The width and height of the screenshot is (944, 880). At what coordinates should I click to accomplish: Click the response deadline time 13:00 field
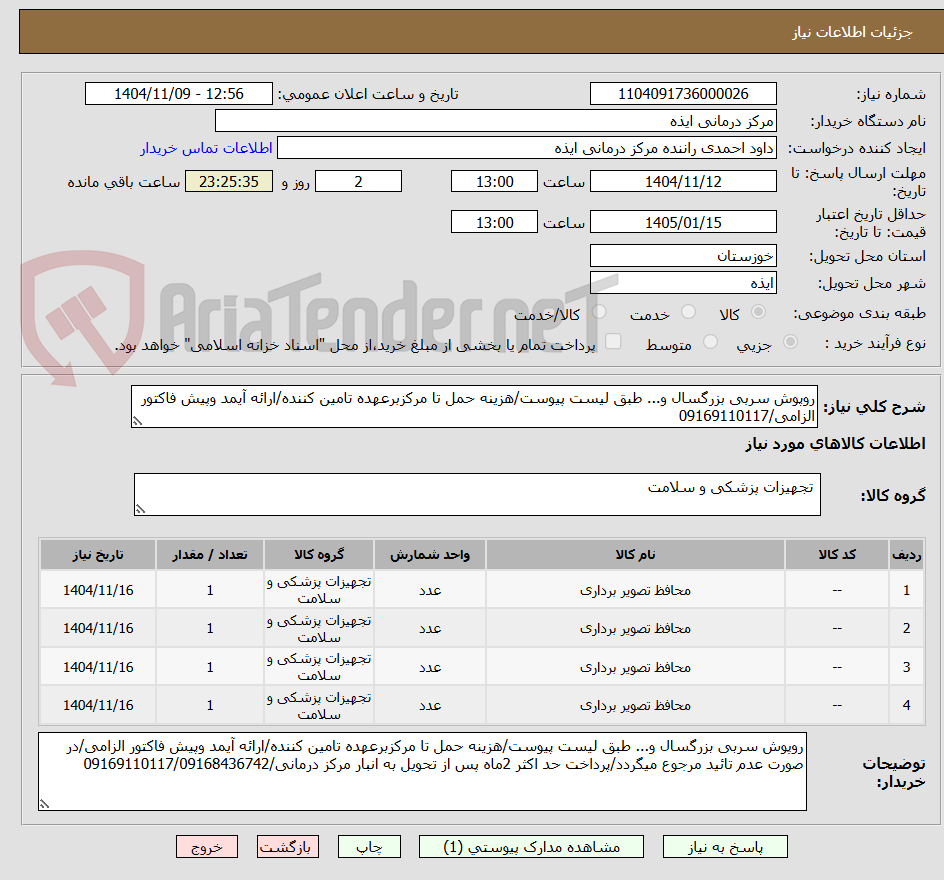pos(494,181)
